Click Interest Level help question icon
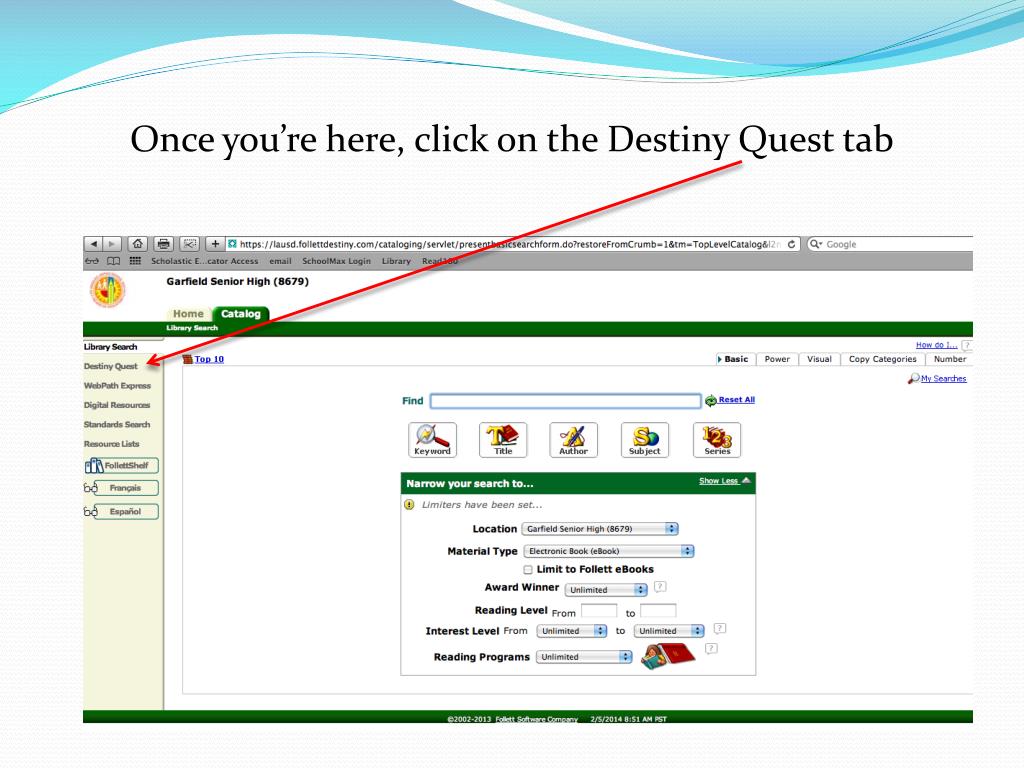Image resolution: width=1024 pixels, height=768 pixels. tap(720, 628)
